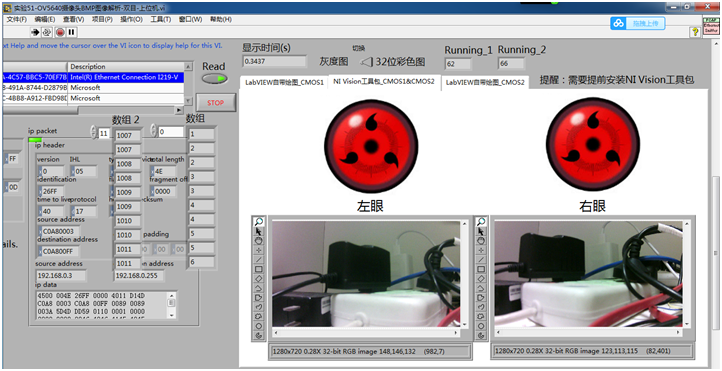Open the context help question mark icon
The height and width of the screenshot is (371, 722).
695,32
